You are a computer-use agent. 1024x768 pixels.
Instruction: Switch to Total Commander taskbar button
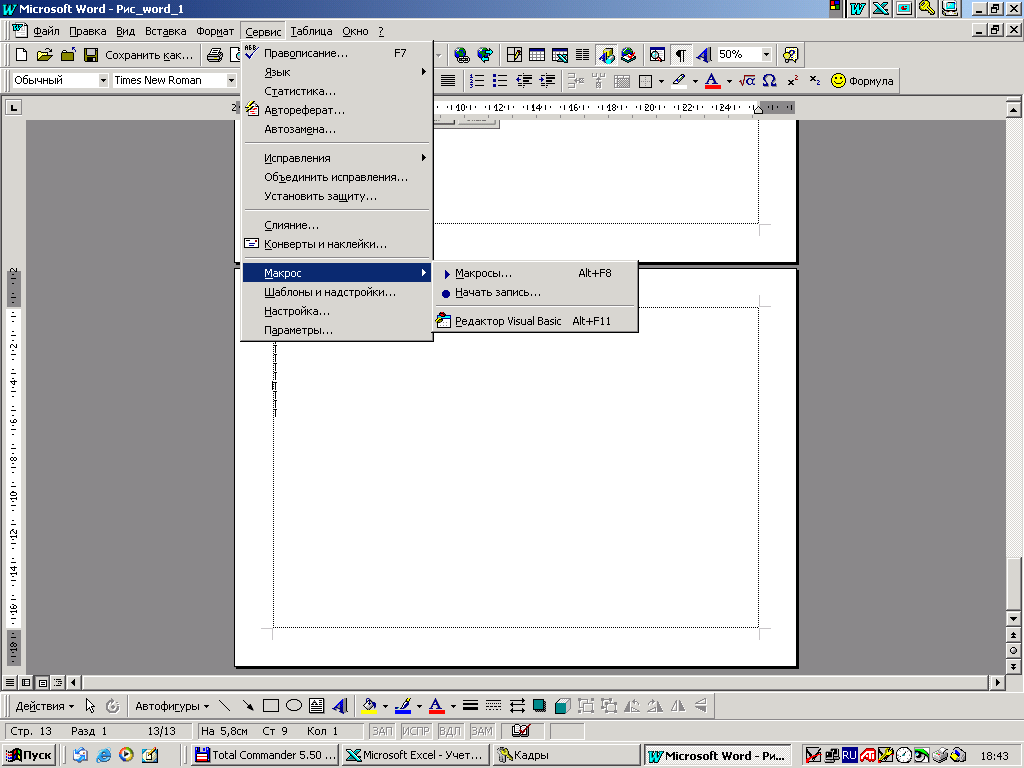tap(266, 755)
